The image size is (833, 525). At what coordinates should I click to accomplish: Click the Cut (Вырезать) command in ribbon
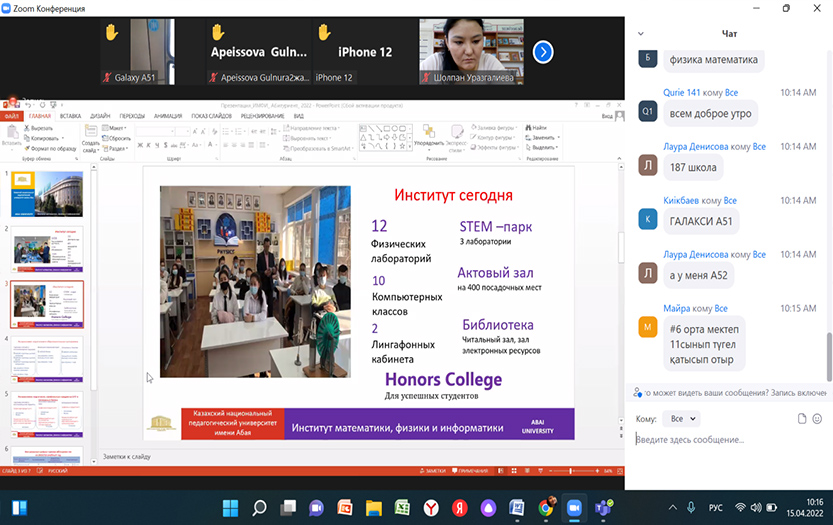(40, 128)
